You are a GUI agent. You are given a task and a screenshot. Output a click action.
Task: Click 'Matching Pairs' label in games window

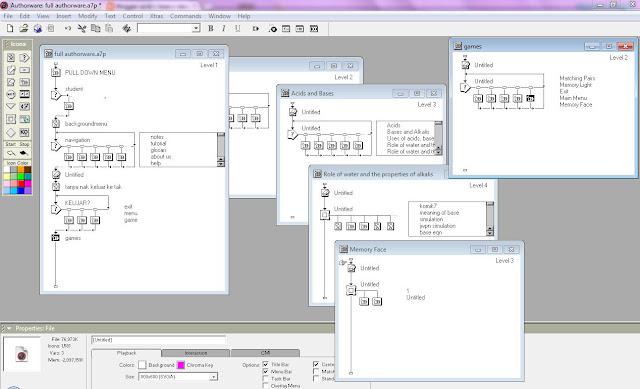pos(577,78)
